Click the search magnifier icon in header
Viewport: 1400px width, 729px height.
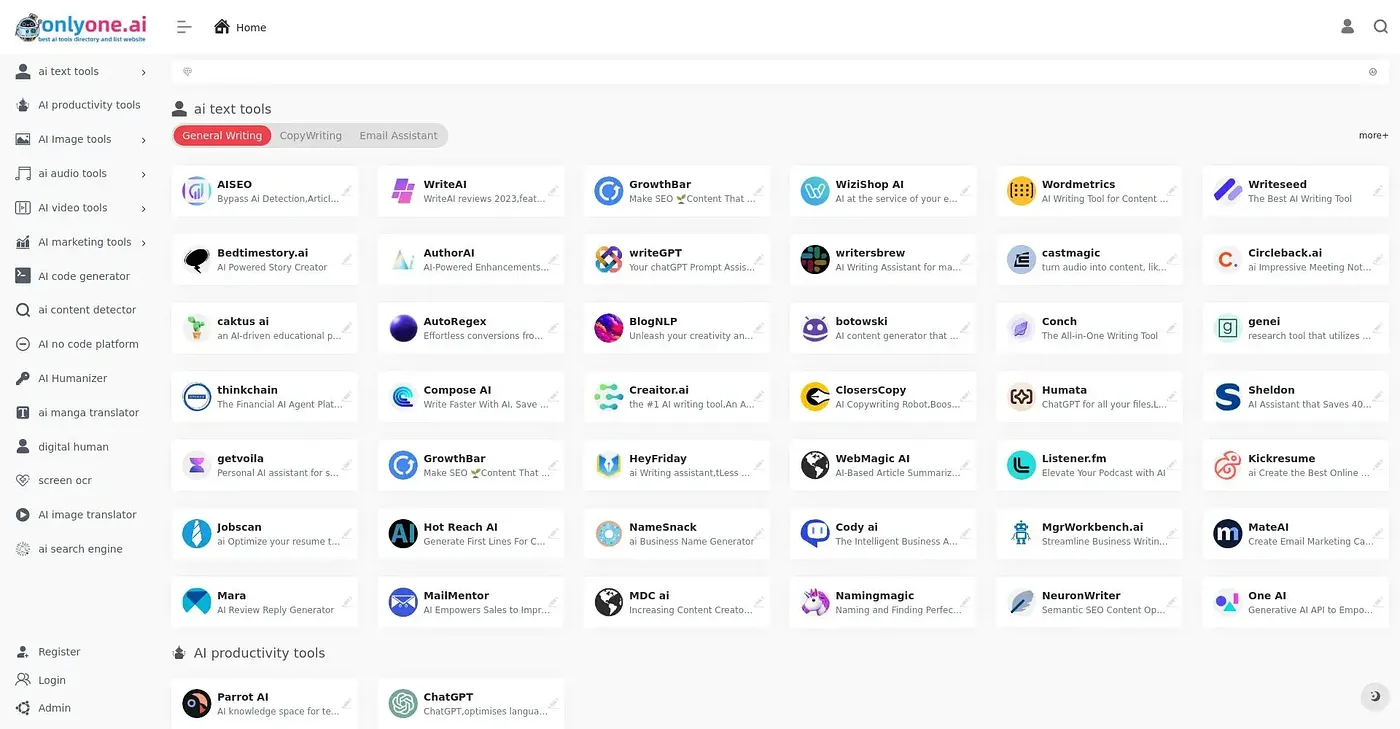(x=1380, y=27)
